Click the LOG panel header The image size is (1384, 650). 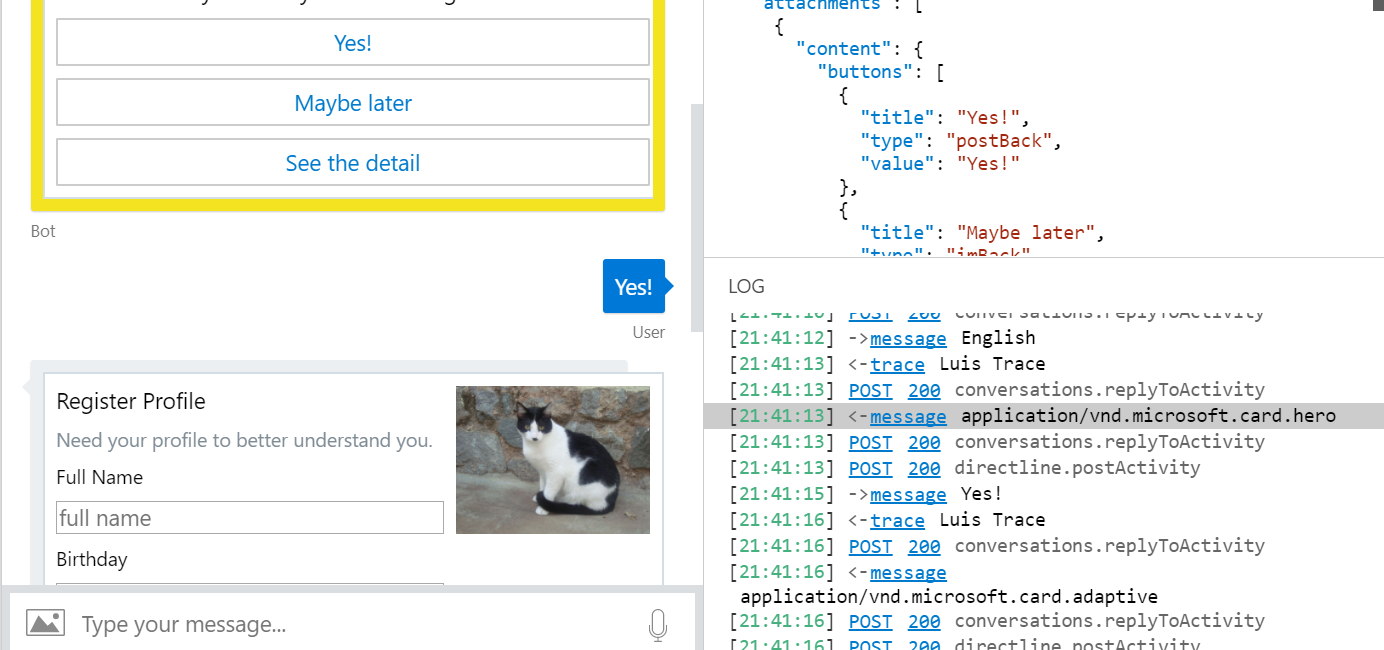[x=745, y=286]
